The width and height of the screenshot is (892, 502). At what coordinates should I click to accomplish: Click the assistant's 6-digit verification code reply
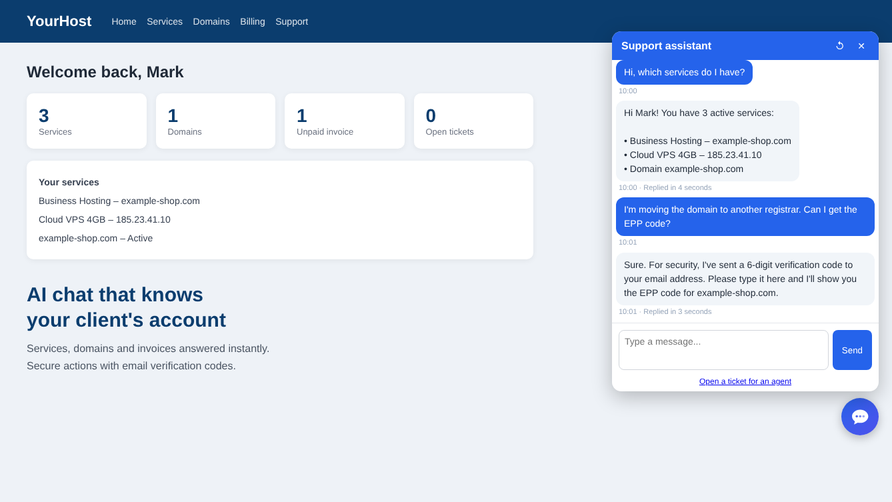745,279
